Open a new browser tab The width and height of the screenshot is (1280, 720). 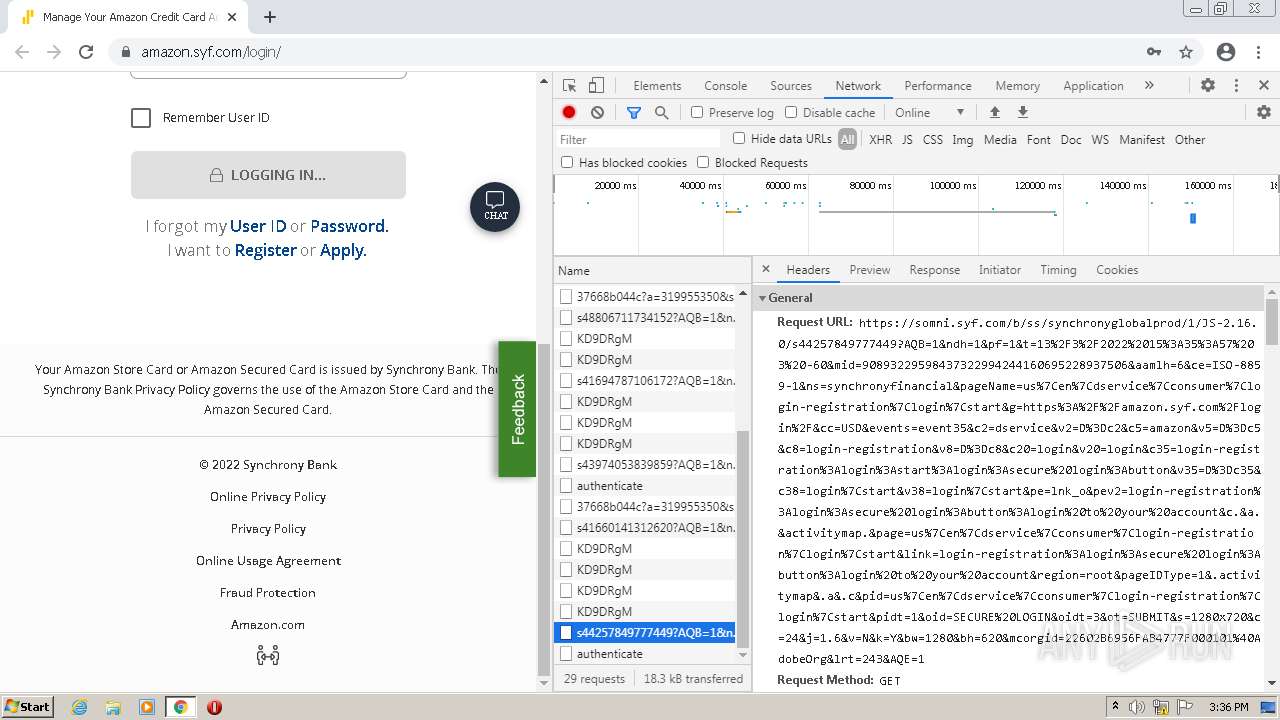(270, 17)
